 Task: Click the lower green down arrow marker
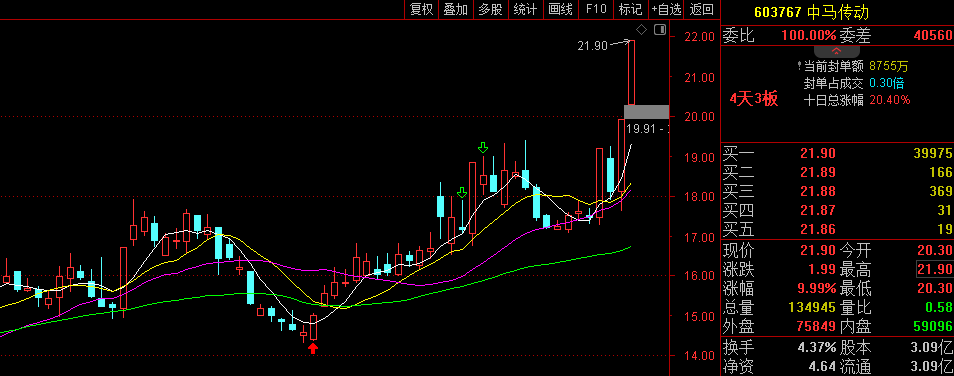coord(462,193)
